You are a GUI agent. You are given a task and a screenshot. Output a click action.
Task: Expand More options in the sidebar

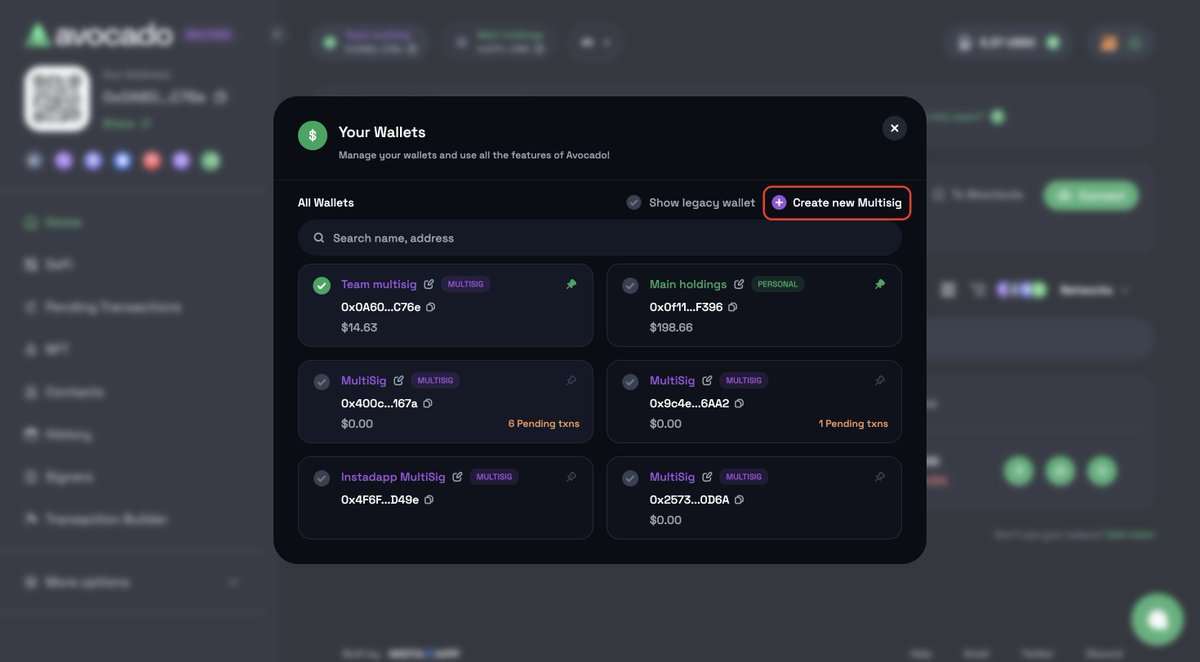[133, 582]
